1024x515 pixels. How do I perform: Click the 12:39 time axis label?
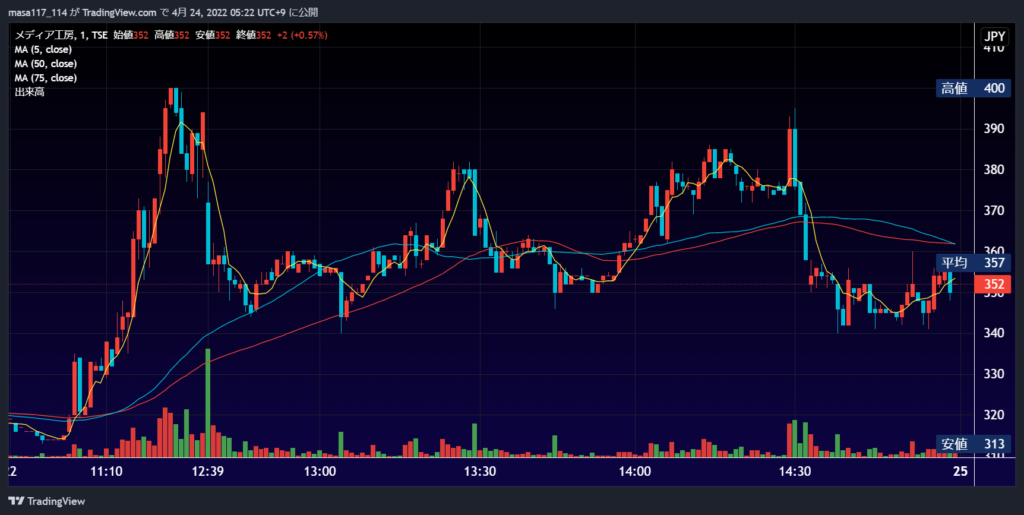[208, 471]
